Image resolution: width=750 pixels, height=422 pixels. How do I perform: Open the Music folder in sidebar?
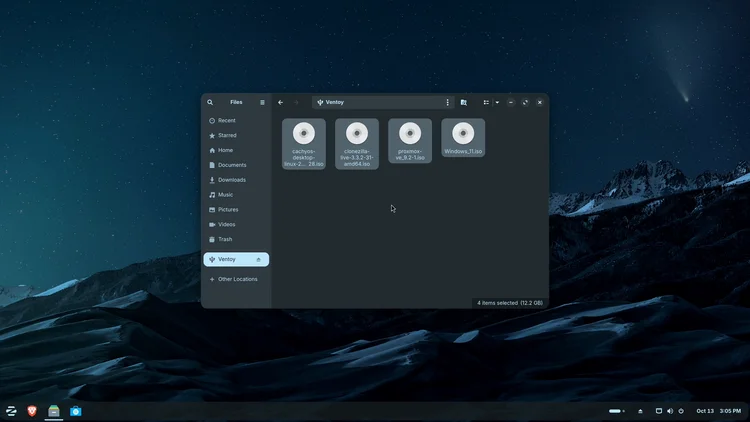click(x=236, y=195)
